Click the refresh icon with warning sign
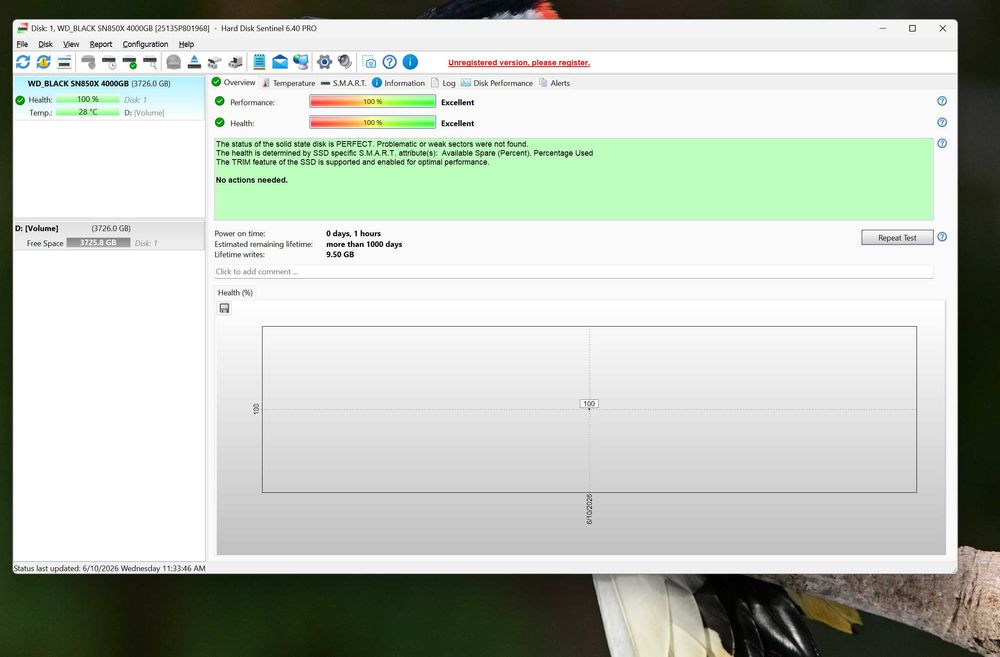The height and width of the screenshot is (657, 1000). 43,62
